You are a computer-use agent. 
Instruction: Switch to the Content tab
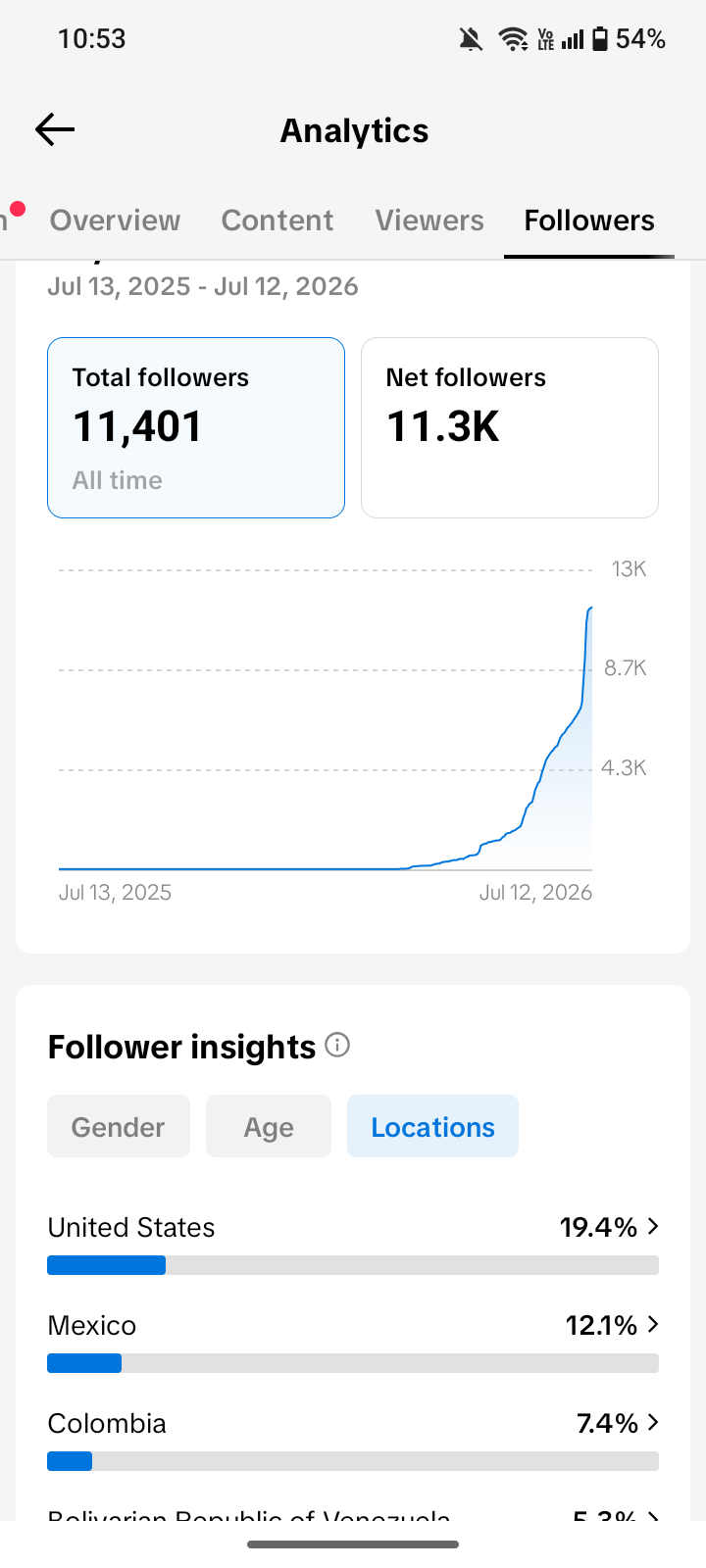pyautogui.click(x=277, y=220)
